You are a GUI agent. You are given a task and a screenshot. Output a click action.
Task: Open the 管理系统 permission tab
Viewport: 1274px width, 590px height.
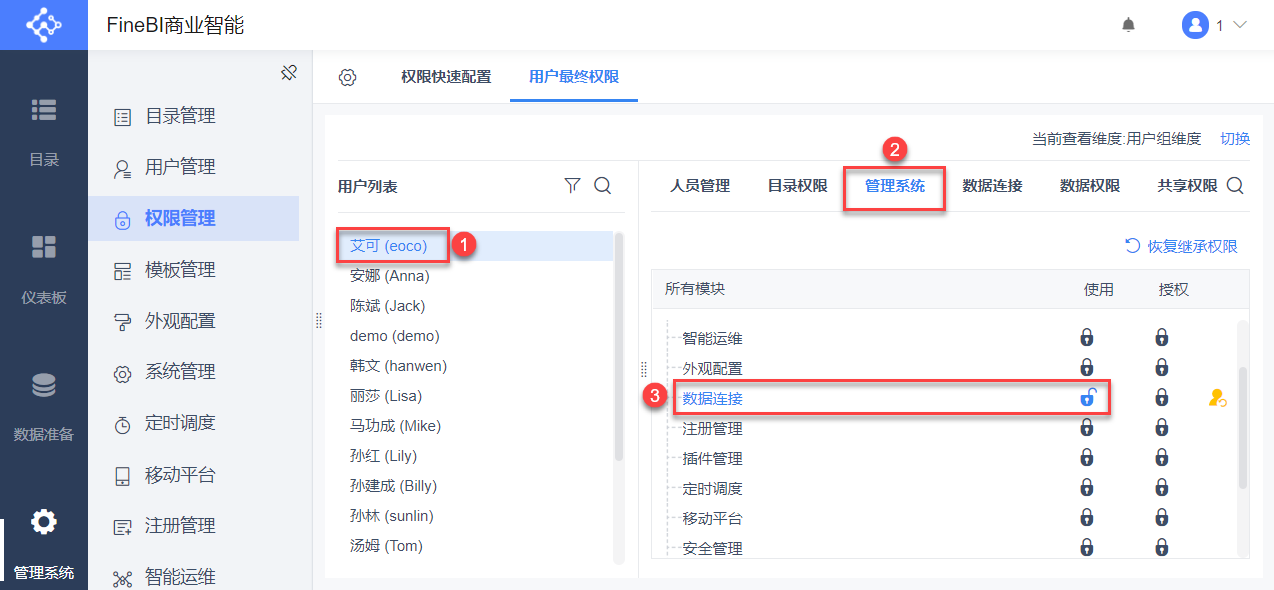pyautogui.click(x=895, y=186)
